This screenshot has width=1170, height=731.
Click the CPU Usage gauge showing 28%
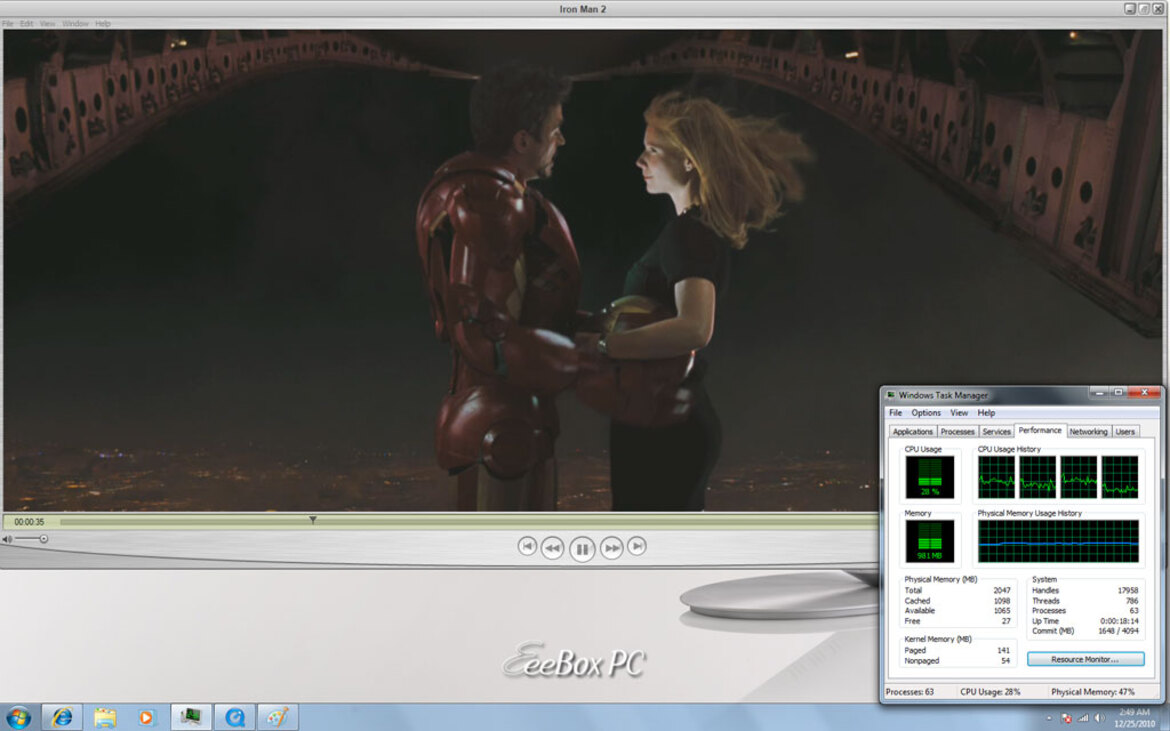pos(930,477)
